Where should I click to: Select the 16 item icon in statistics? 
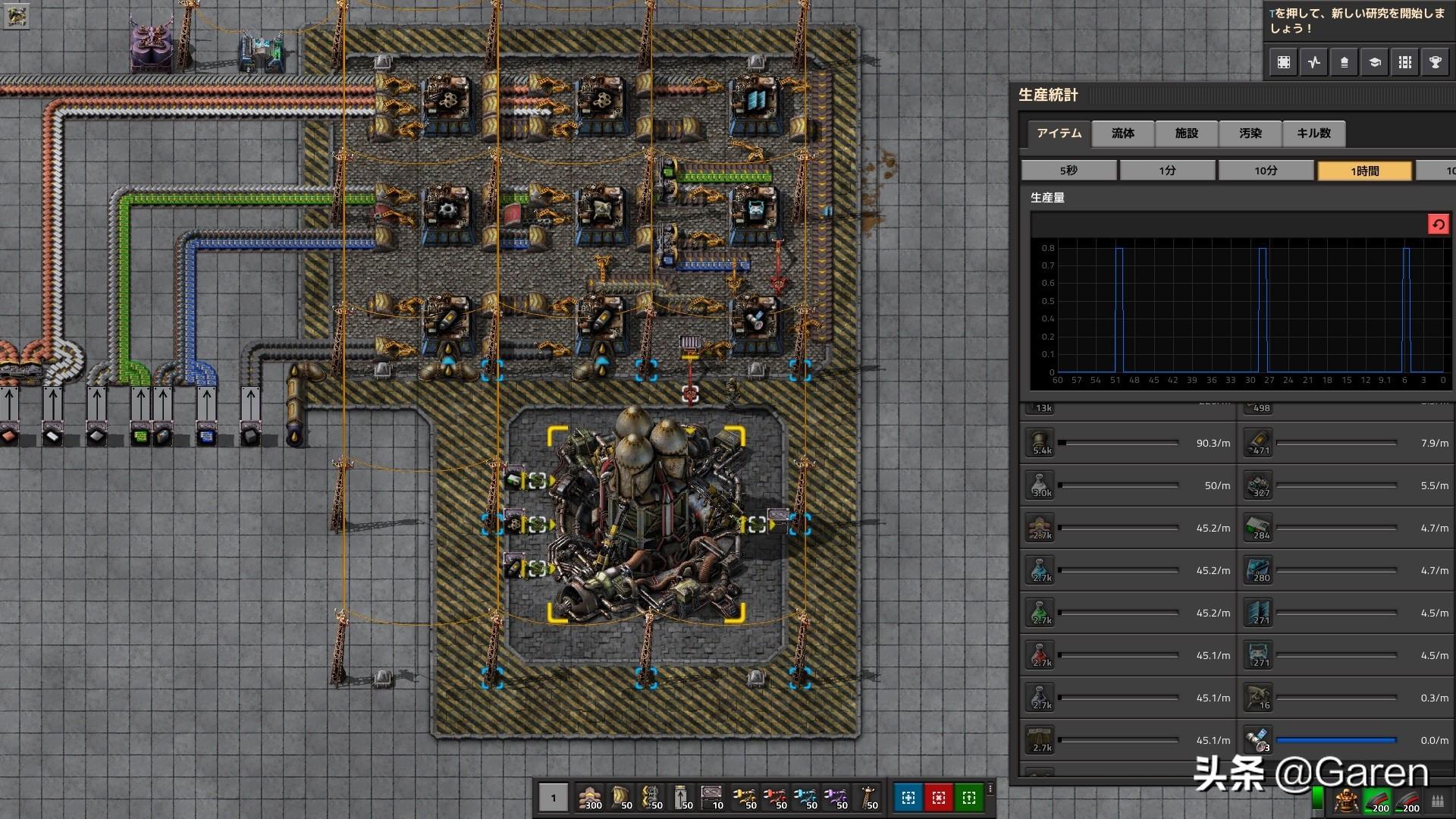tap(1259, 698)
